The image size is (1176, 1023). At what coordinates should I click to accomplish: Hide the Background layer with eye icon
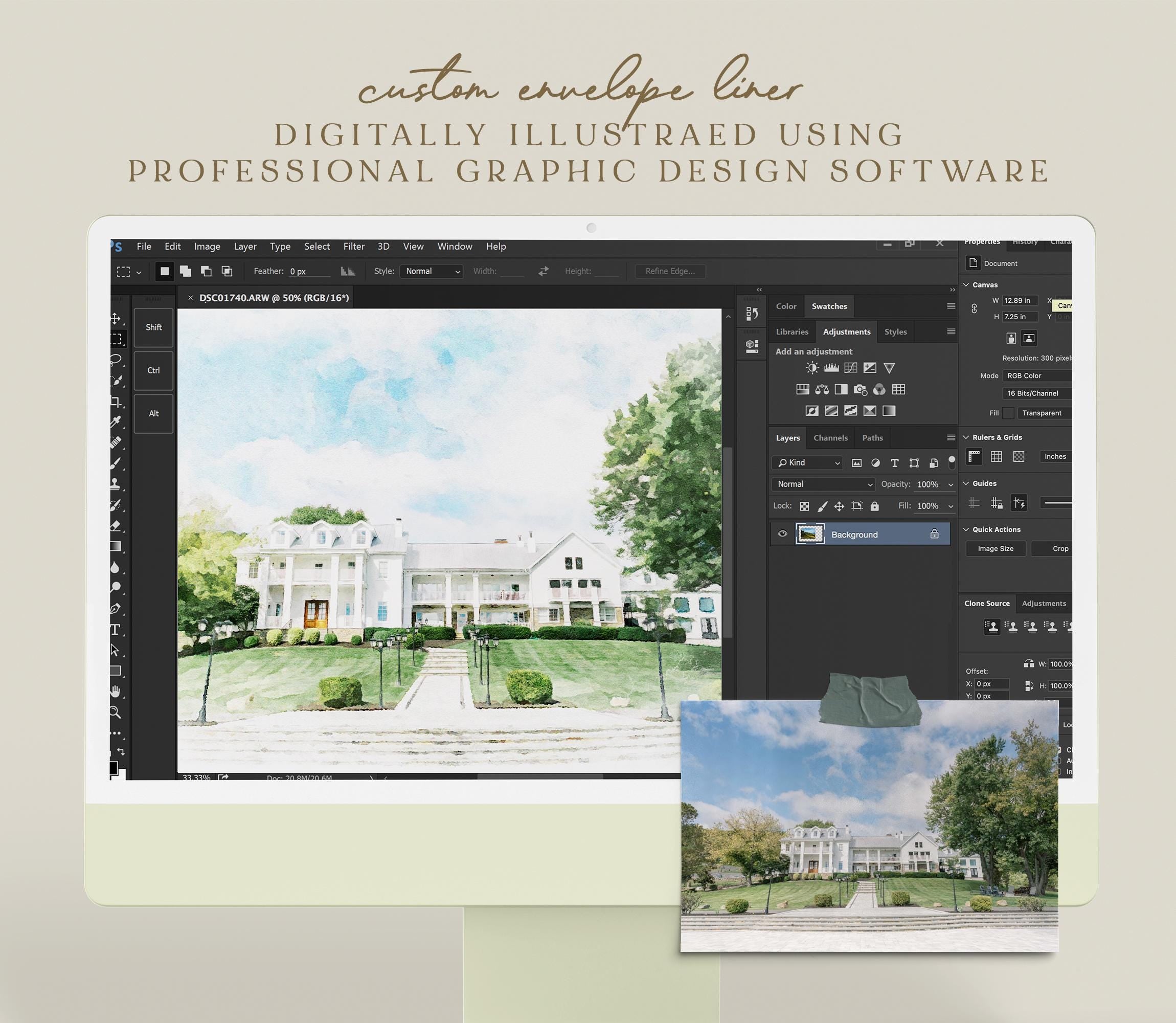[782, 534]
